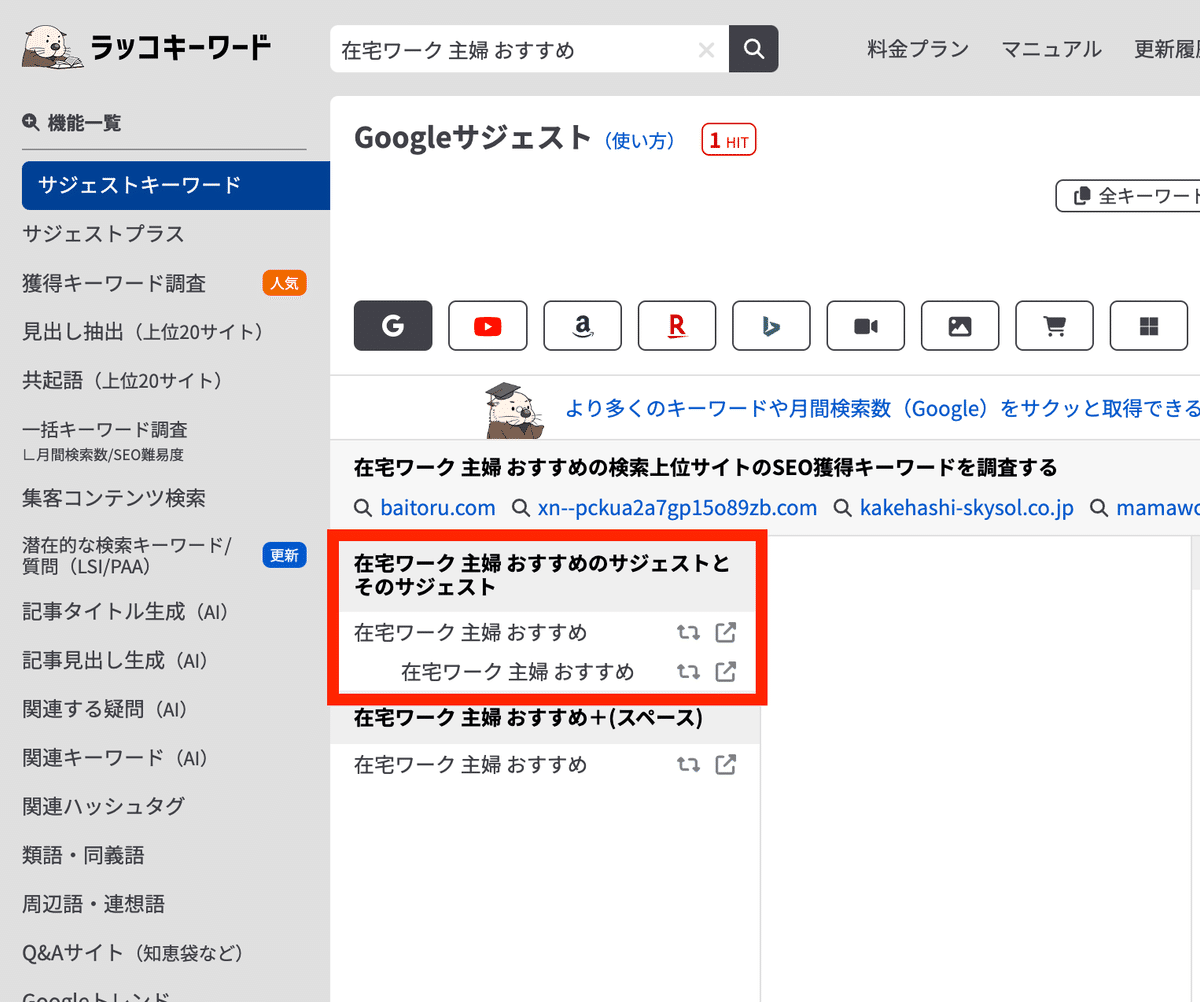
Task: Open the 使い方 help link
Action: (640, 141)
